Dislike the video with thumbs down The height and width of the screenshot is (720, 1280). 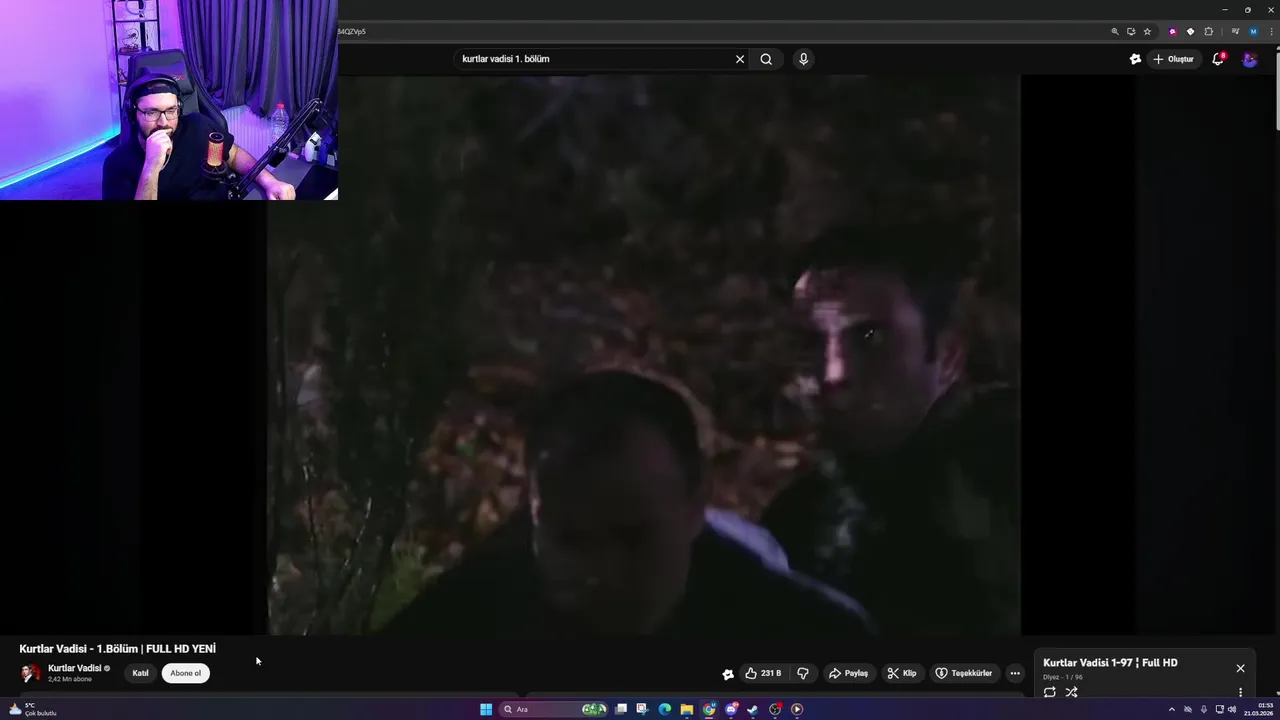pyautogui.click(x=802, y=673)
